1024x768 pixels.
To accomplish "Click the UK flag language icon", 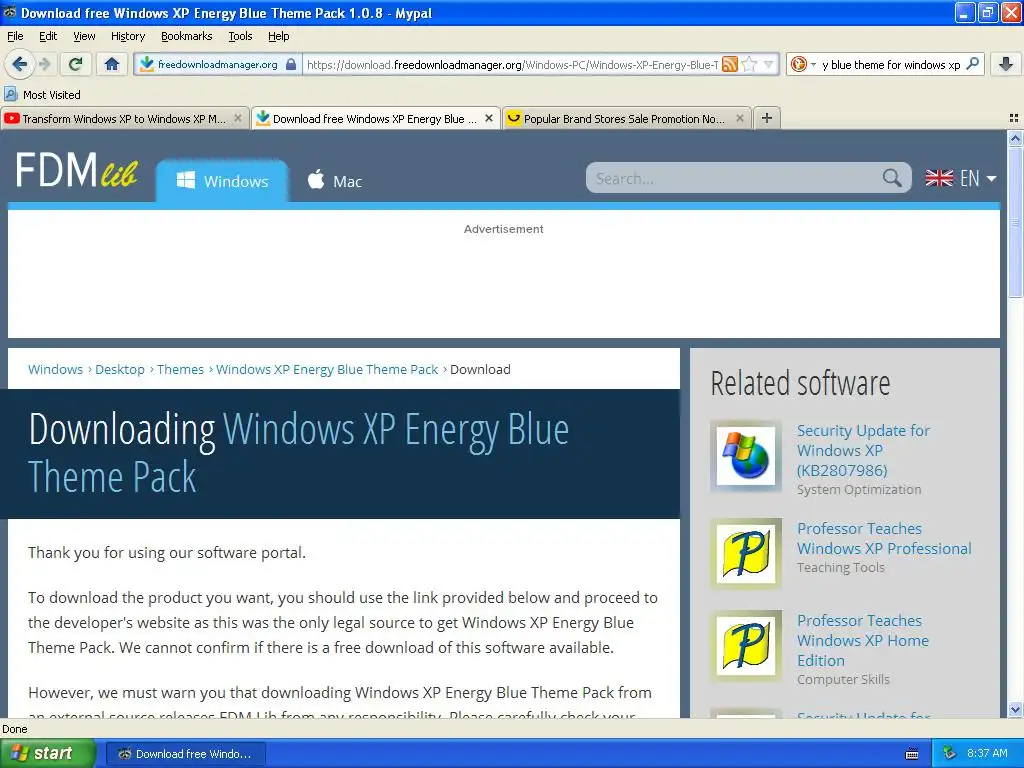I will 939,178.
